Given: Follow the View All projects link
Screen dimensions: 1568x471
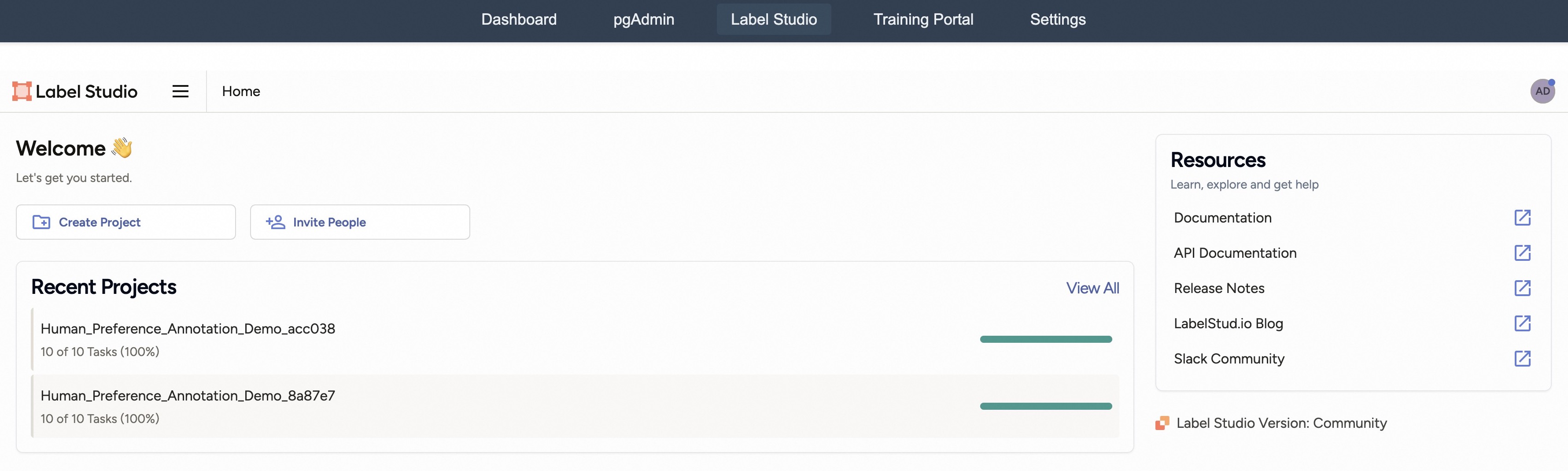Looking at the screenshot, I should coord(1092,288).
